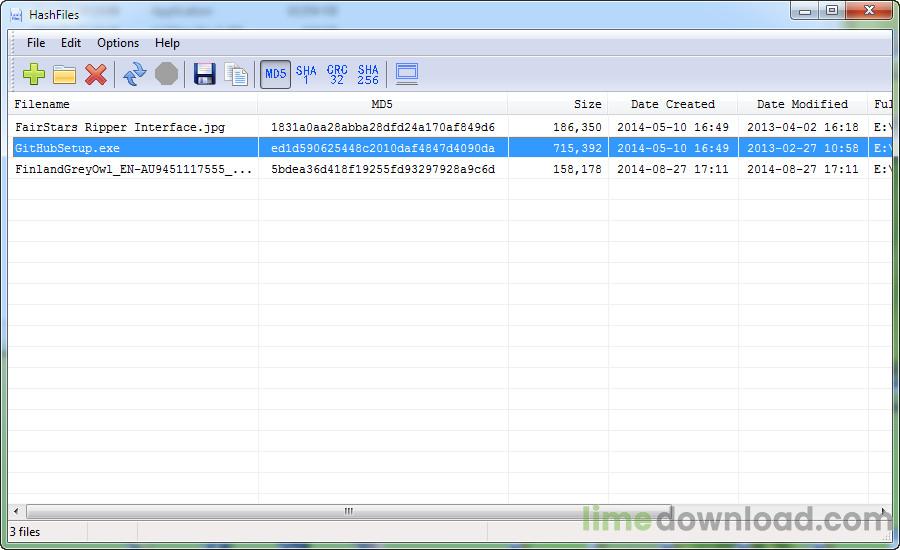Click the monitor window view icon

coord(407,74)
